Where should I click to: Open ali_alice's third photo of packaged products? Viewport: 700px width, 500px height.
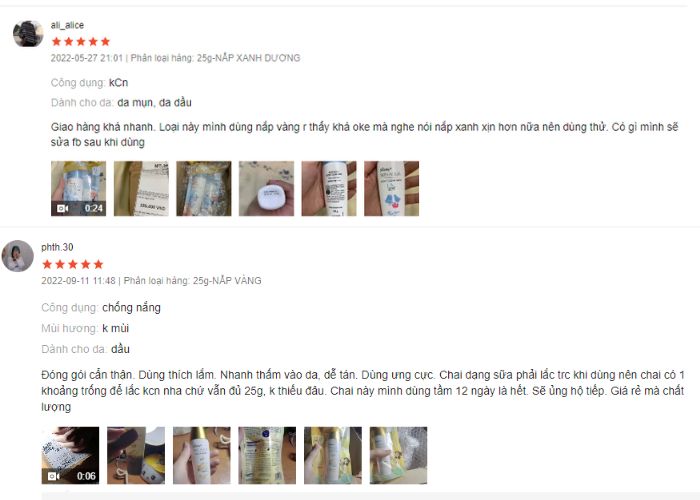click(204, 188)
